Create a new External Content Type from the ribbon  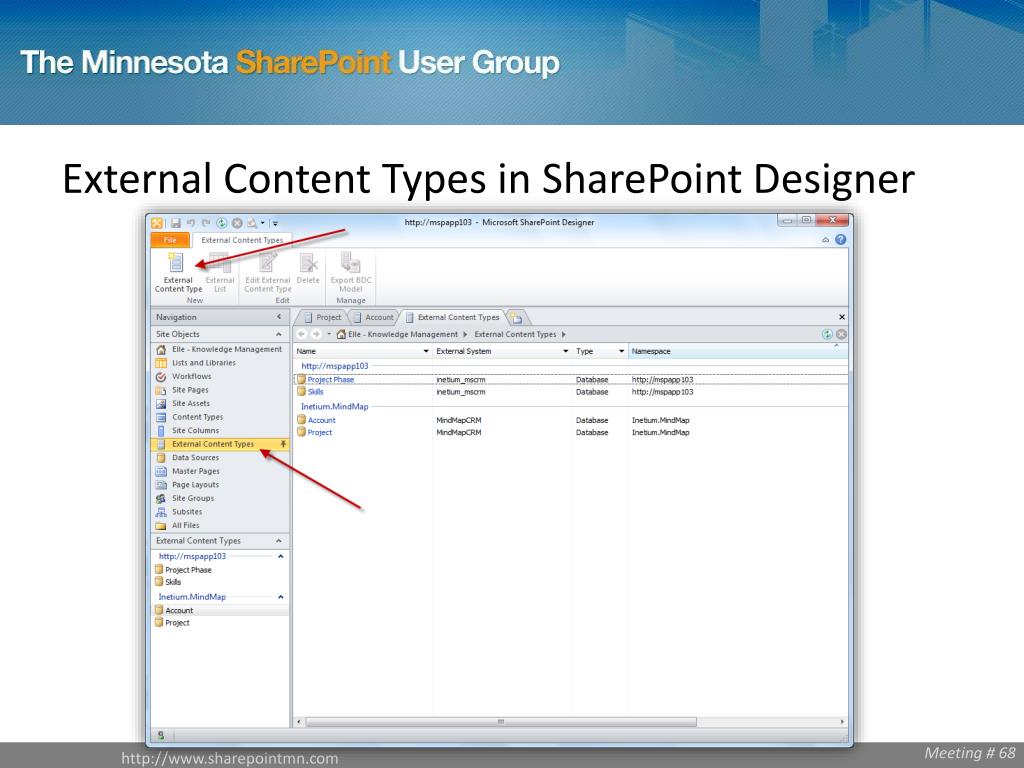click(178, 273)
